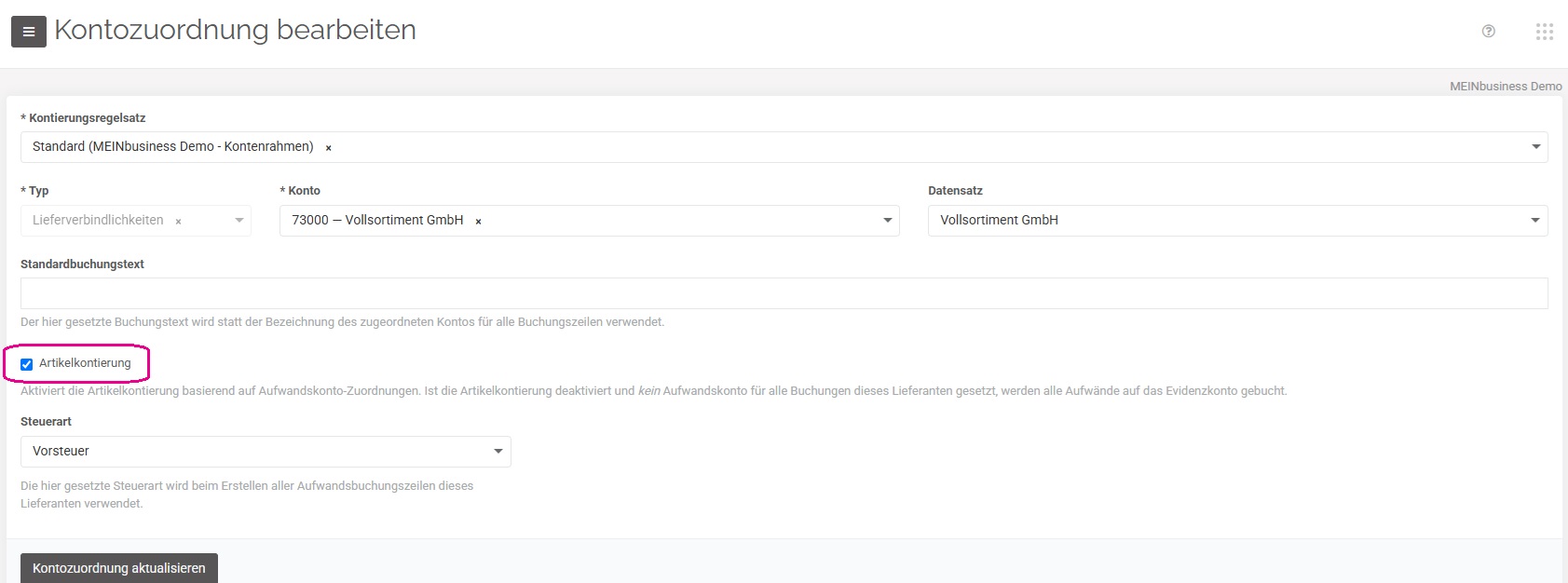The height and width of the screenshot is (583, 1568).
Task: Click the Artikelkontierung label text
Action: 85,363
